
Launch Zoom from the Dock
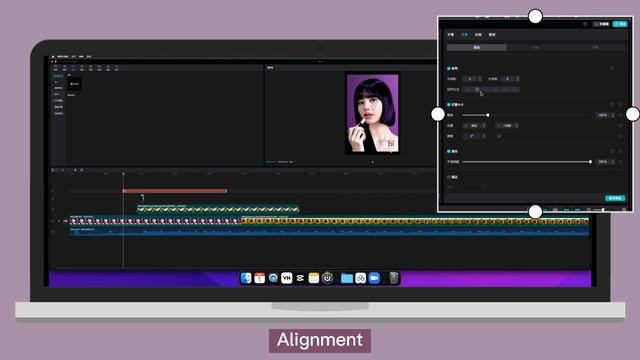[374, 278]
